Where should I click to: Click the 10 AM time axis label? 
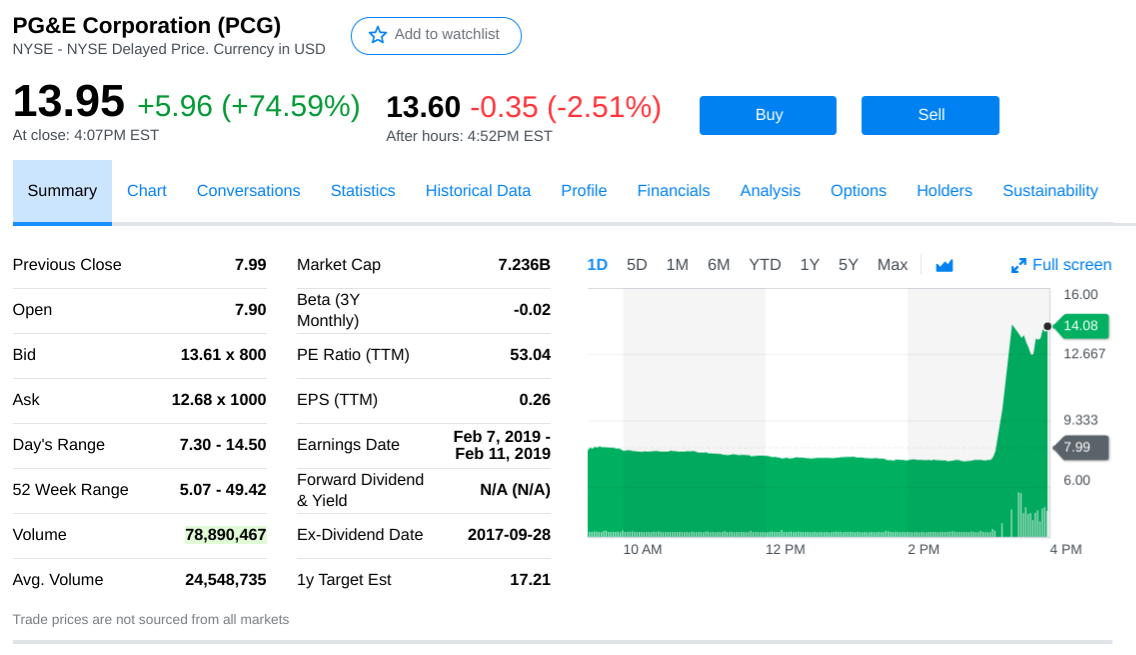click(643, 550)
